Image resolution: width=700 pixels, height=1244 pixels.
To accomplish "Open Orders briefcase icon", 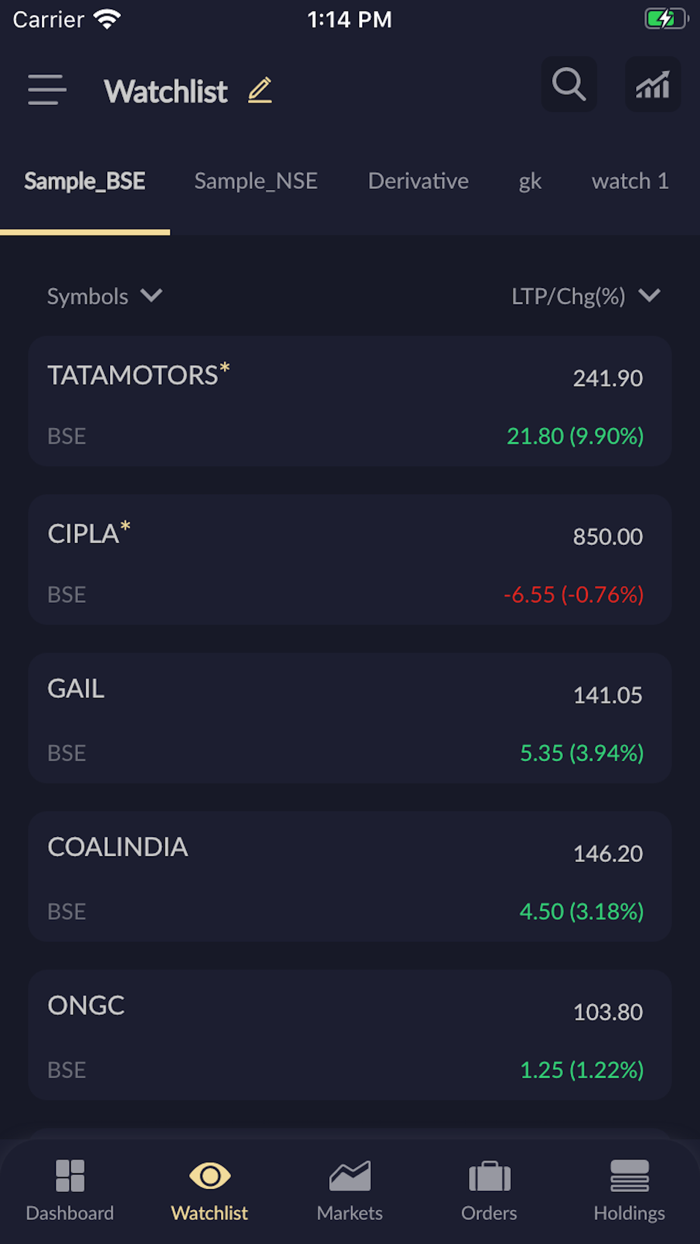I will pos(489,1178).
